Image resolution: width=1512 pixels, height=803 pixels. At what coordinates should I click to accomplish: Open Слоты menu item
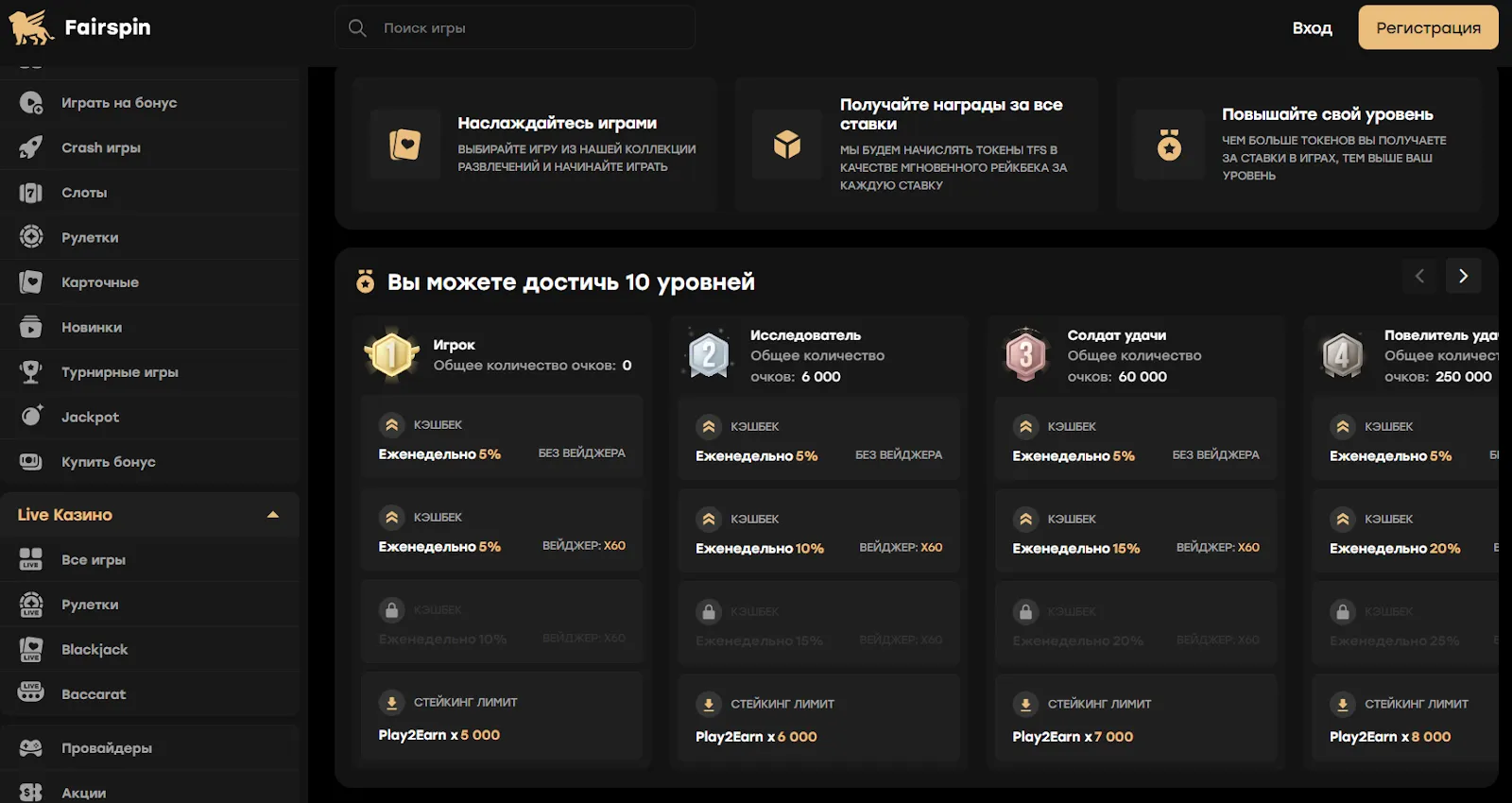tap(150, 193)
